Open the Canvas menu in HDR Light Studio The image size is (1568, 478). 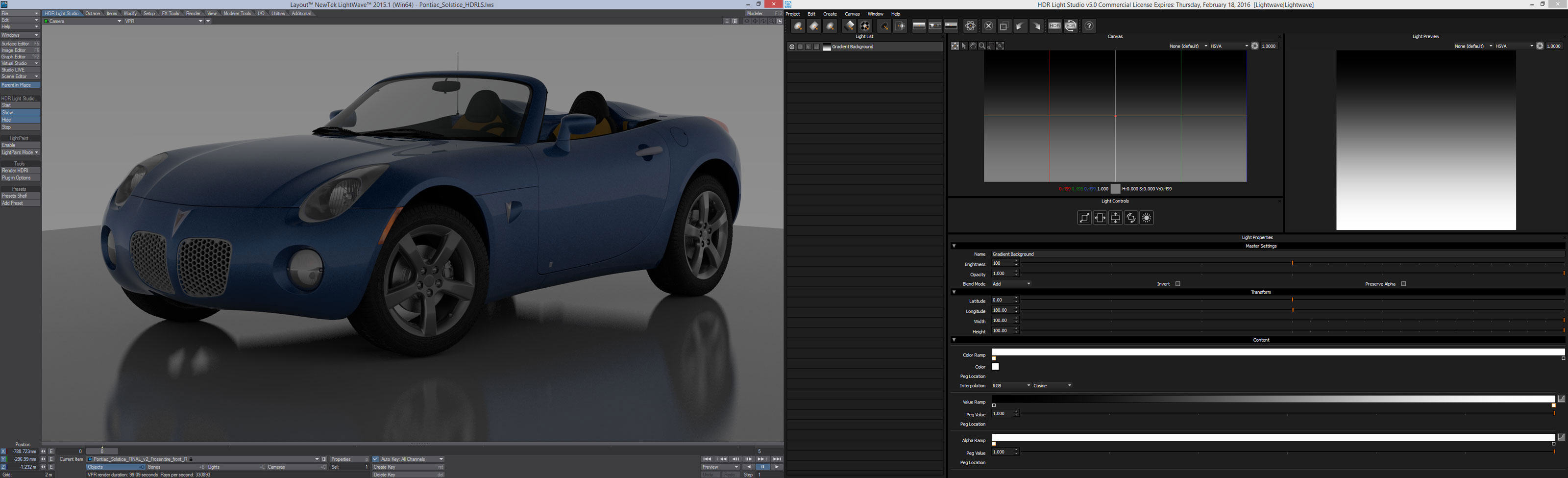click(x=852, y=14)
